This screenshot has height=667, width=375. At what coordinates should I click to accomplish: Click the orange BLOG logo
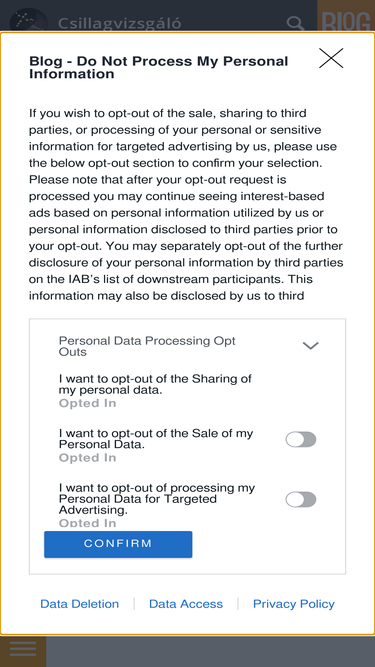click(x=346, y=22)
